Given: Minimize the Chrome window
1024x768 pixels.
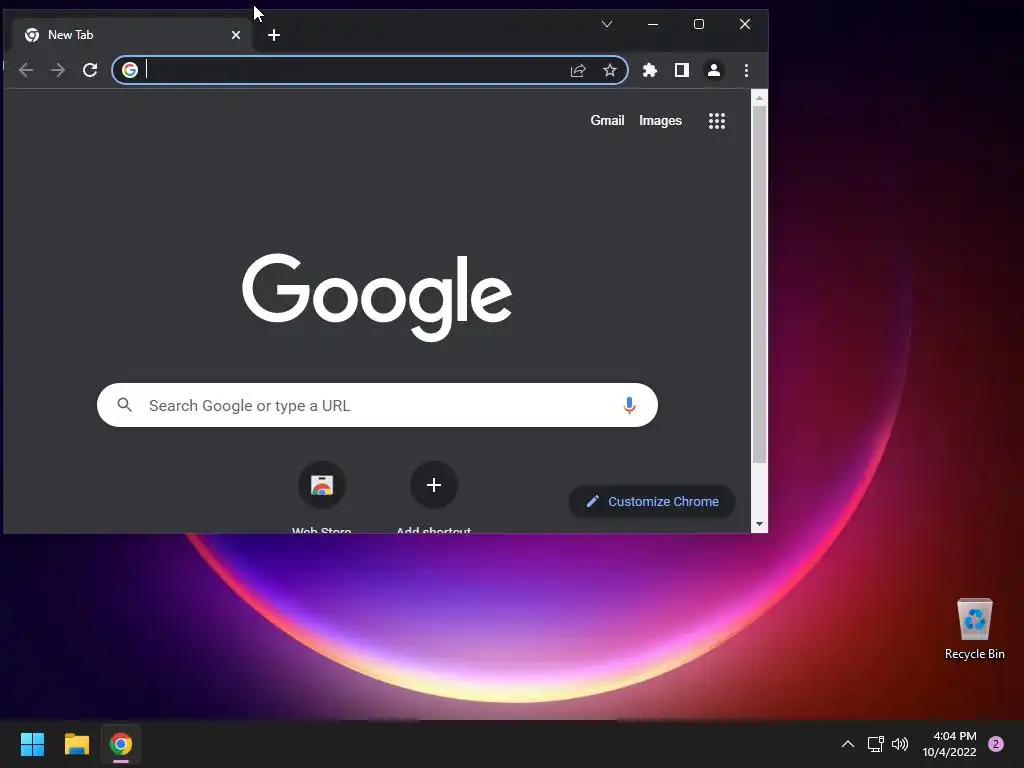Looking at the screenshot, I should click(x=652, y=24).
